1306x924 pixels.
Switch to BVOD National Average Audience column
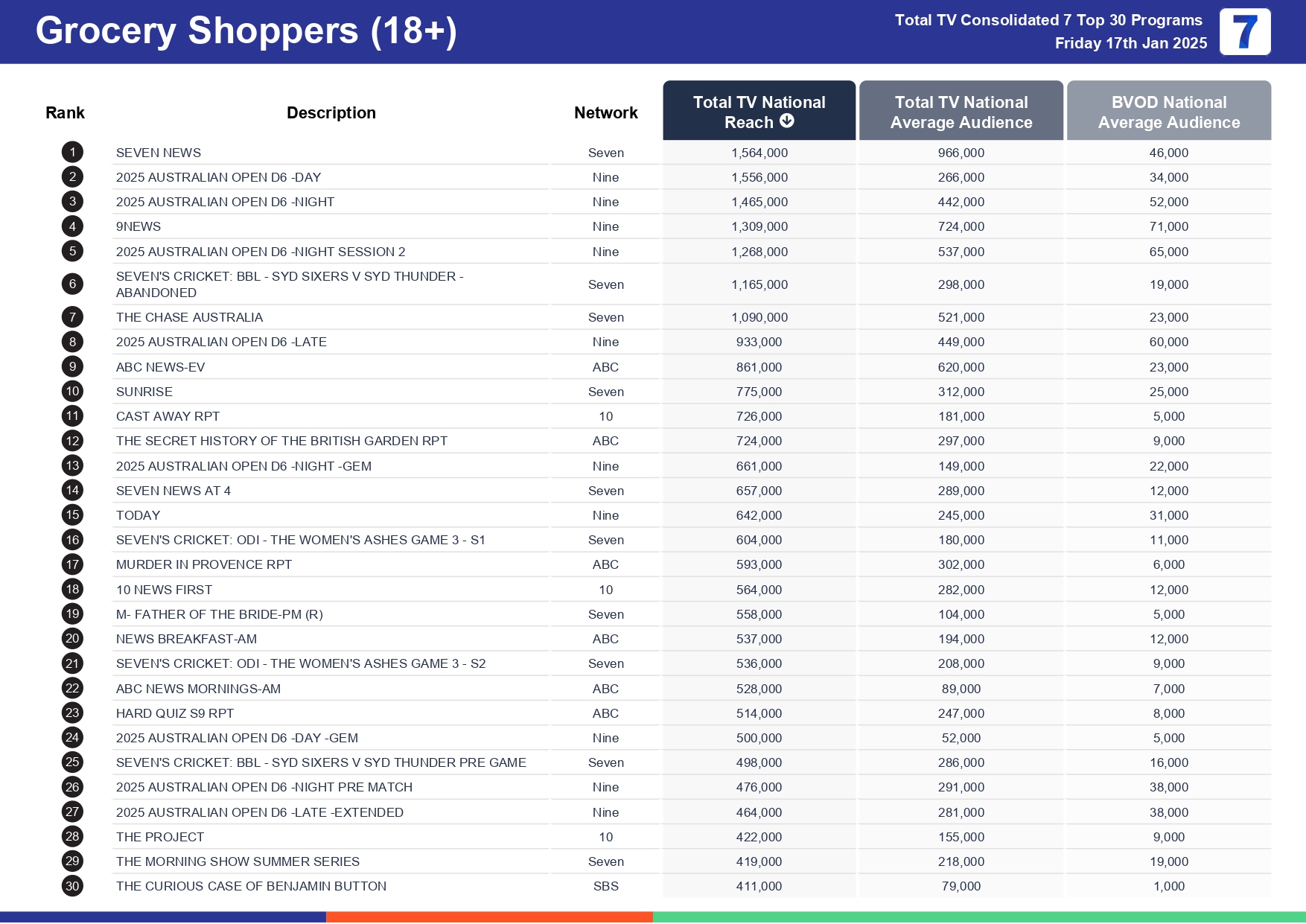[x=1168, y=112]
